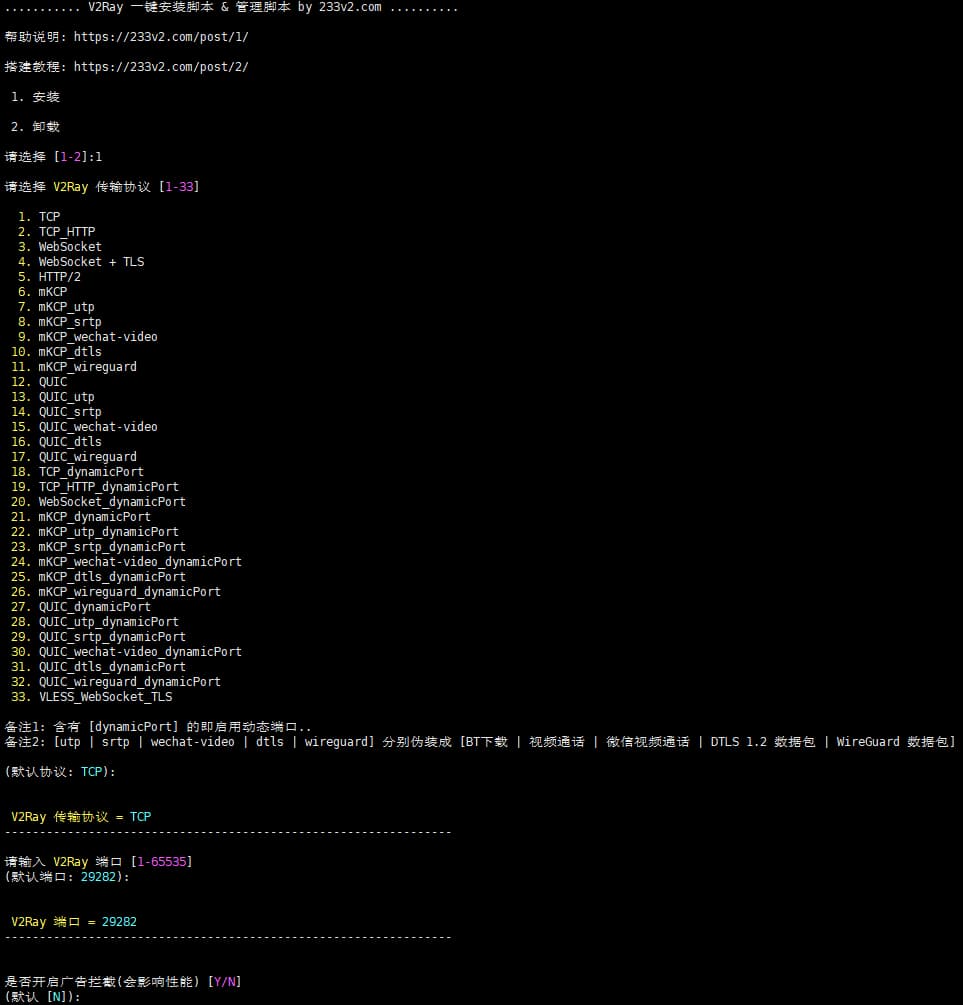Select the '13. QUIC_utp' line
Screen dimensions: 963x1005
pyautogui.click(x=53, y=397)
